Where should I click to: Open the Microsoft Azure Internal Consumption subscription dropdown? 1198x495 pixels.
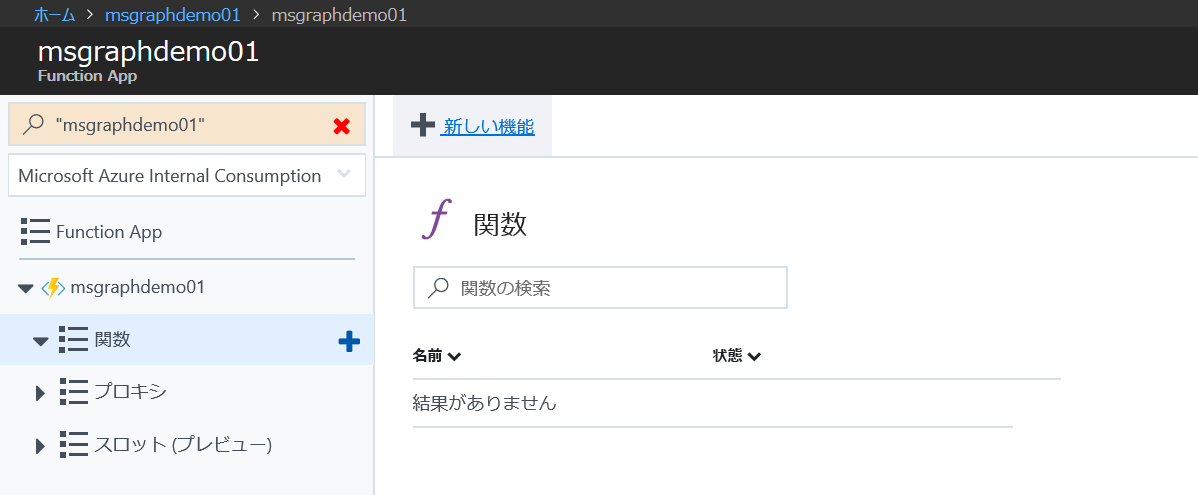pyautogui.click(x=187, y=176)
